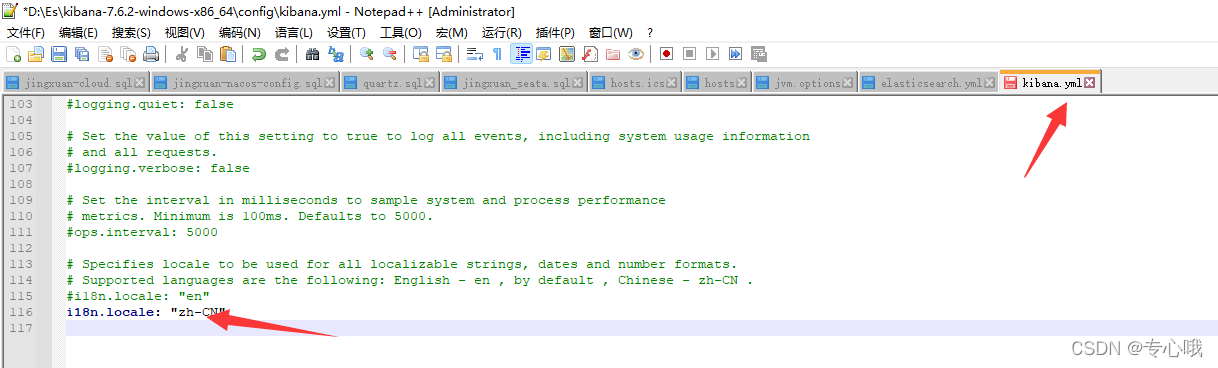Toggle the monitoring eye icon

coord(636,54)
